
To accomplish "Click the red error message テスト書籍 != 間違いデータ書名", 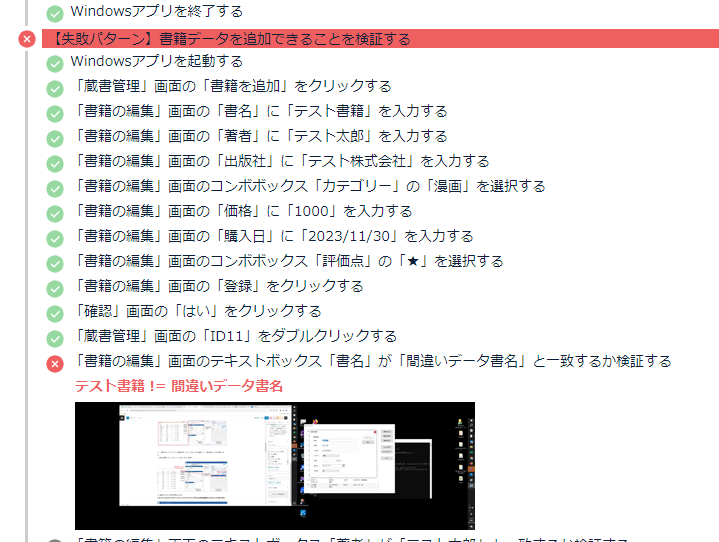I will click(x=179, y=386).
